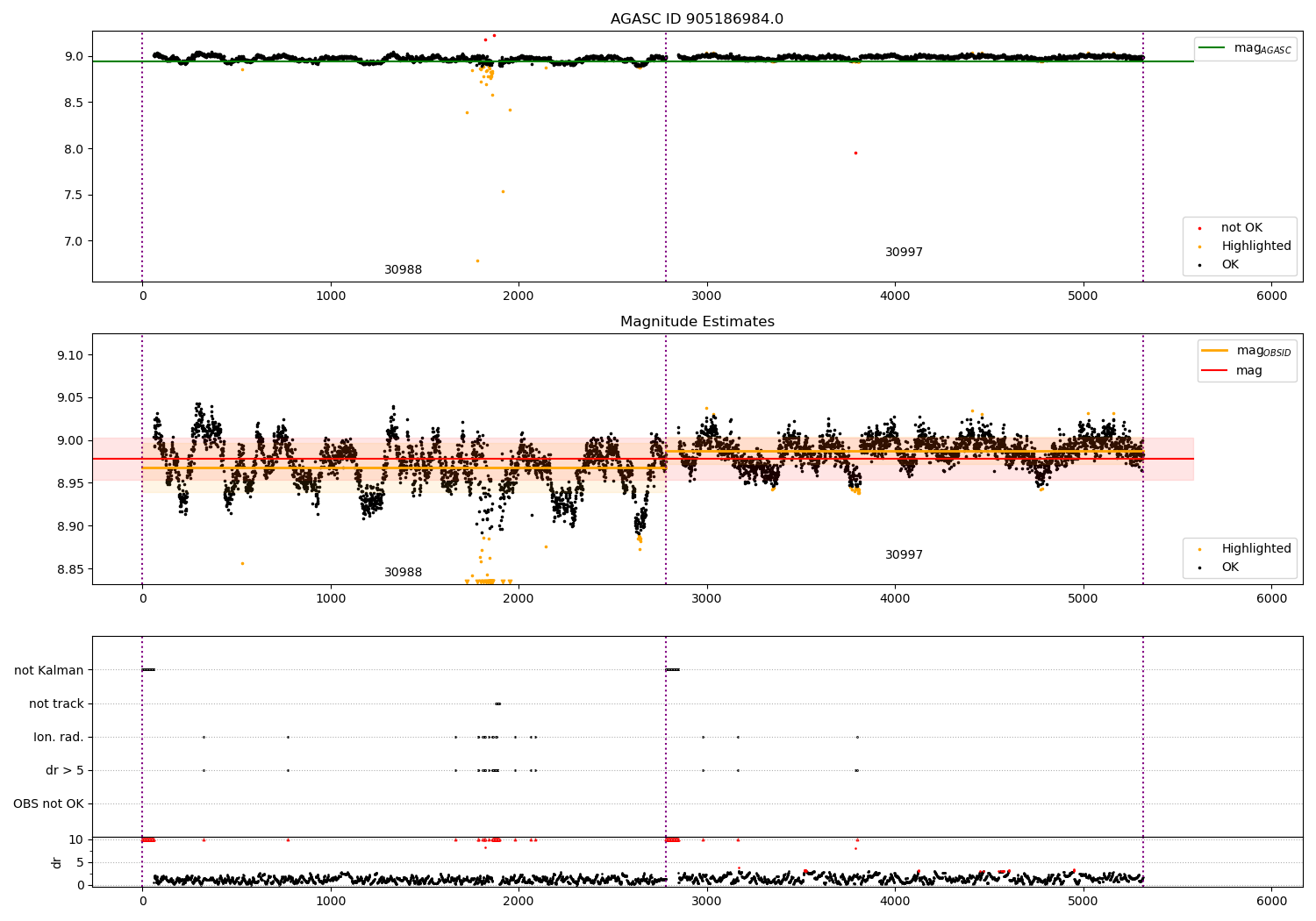Click y-axis tick '8.5' in the top plot
Viewport: 1316px width, 921px height.
(75, 103)
